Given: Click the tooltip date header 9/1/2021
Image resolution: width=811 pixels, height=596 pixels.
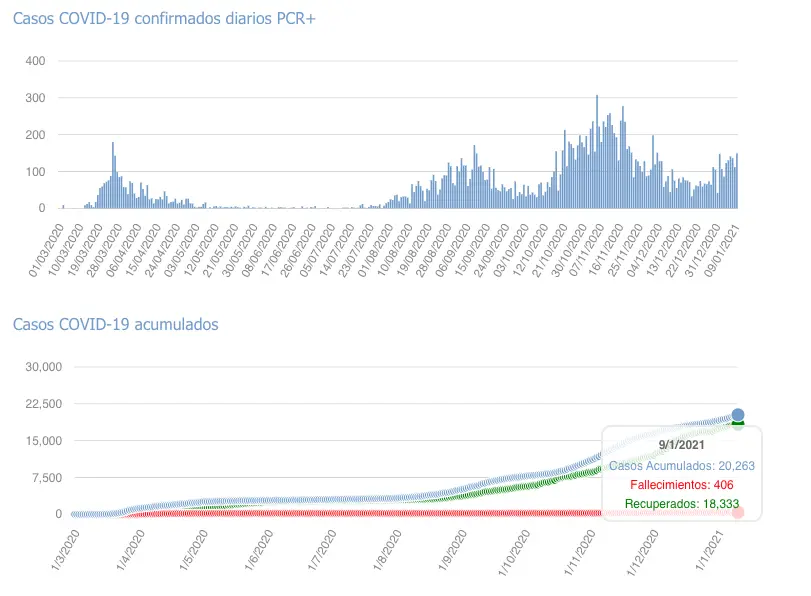Looking at the screenshot, I should tap(681, 445).
